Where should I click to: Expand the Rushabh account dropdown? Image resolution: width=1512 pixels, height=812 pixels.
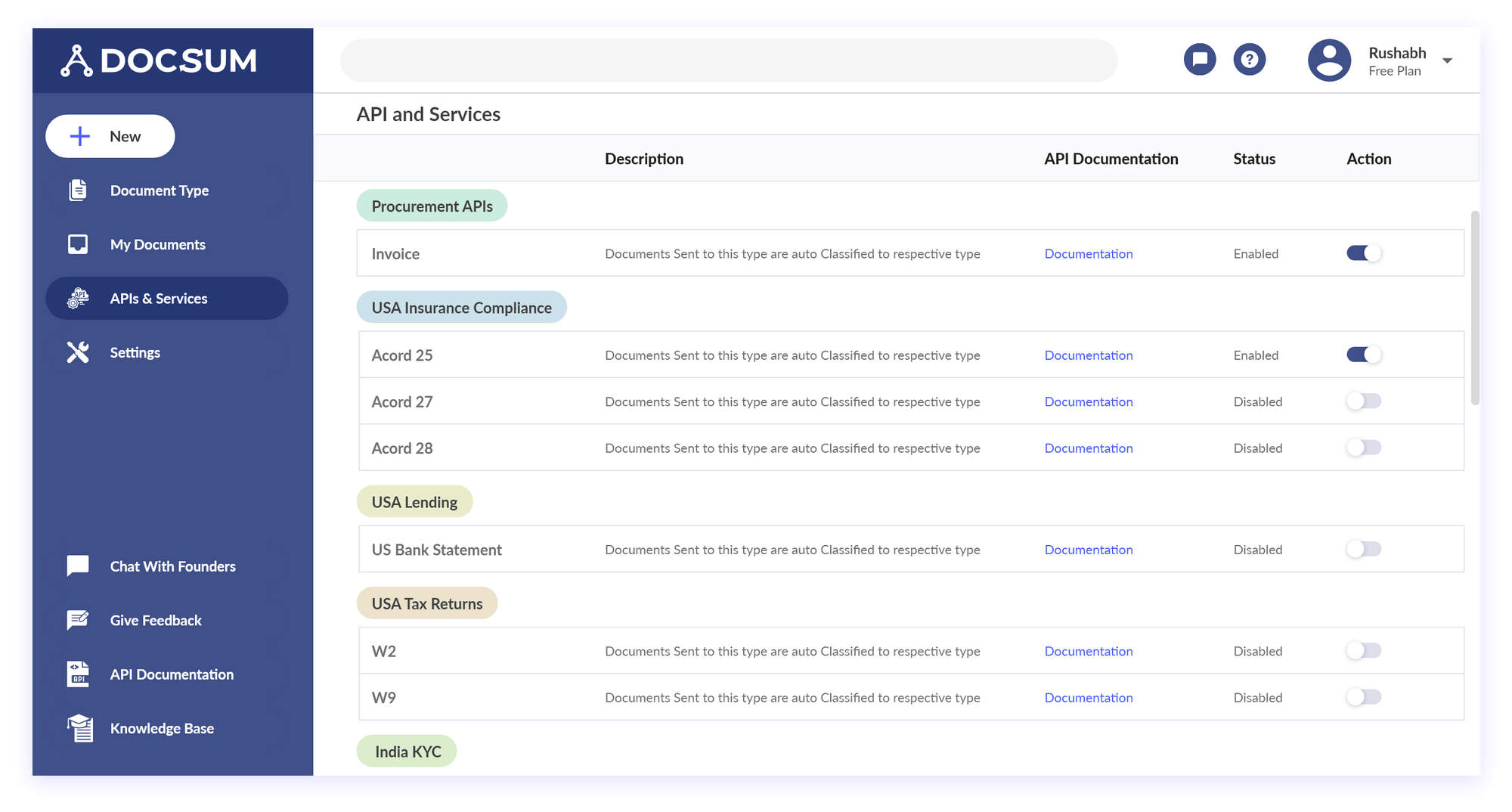pos(1448,60)
